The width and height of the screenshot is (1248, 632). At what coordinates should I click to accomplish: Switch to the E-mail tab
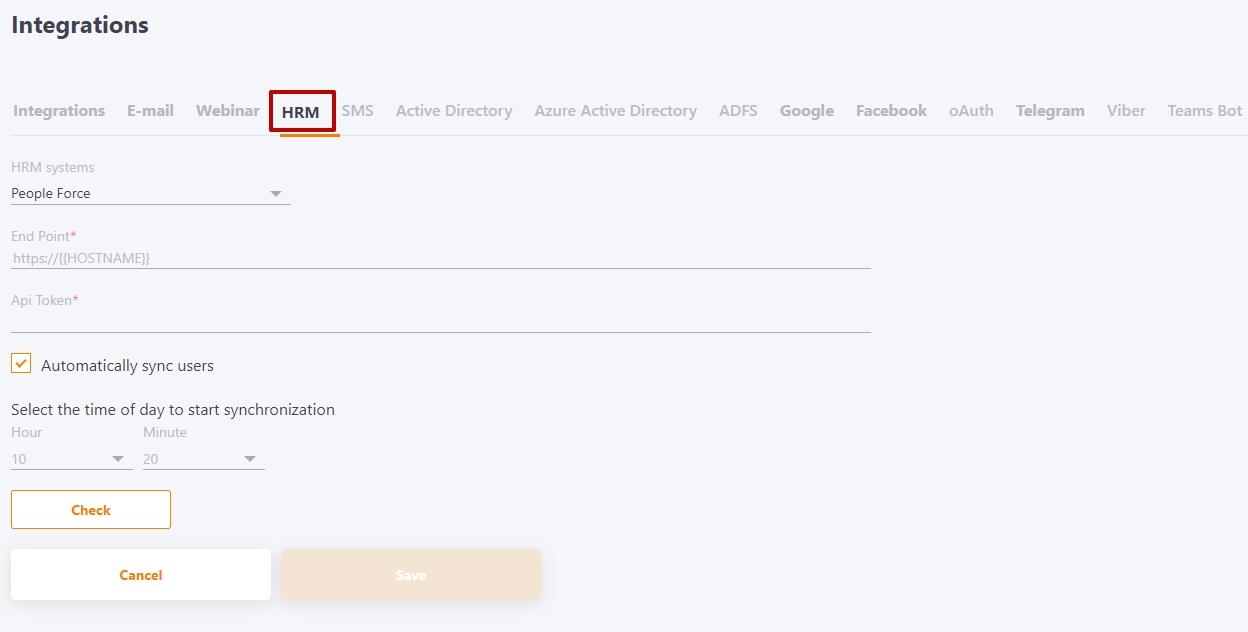(x=150, y=111)
